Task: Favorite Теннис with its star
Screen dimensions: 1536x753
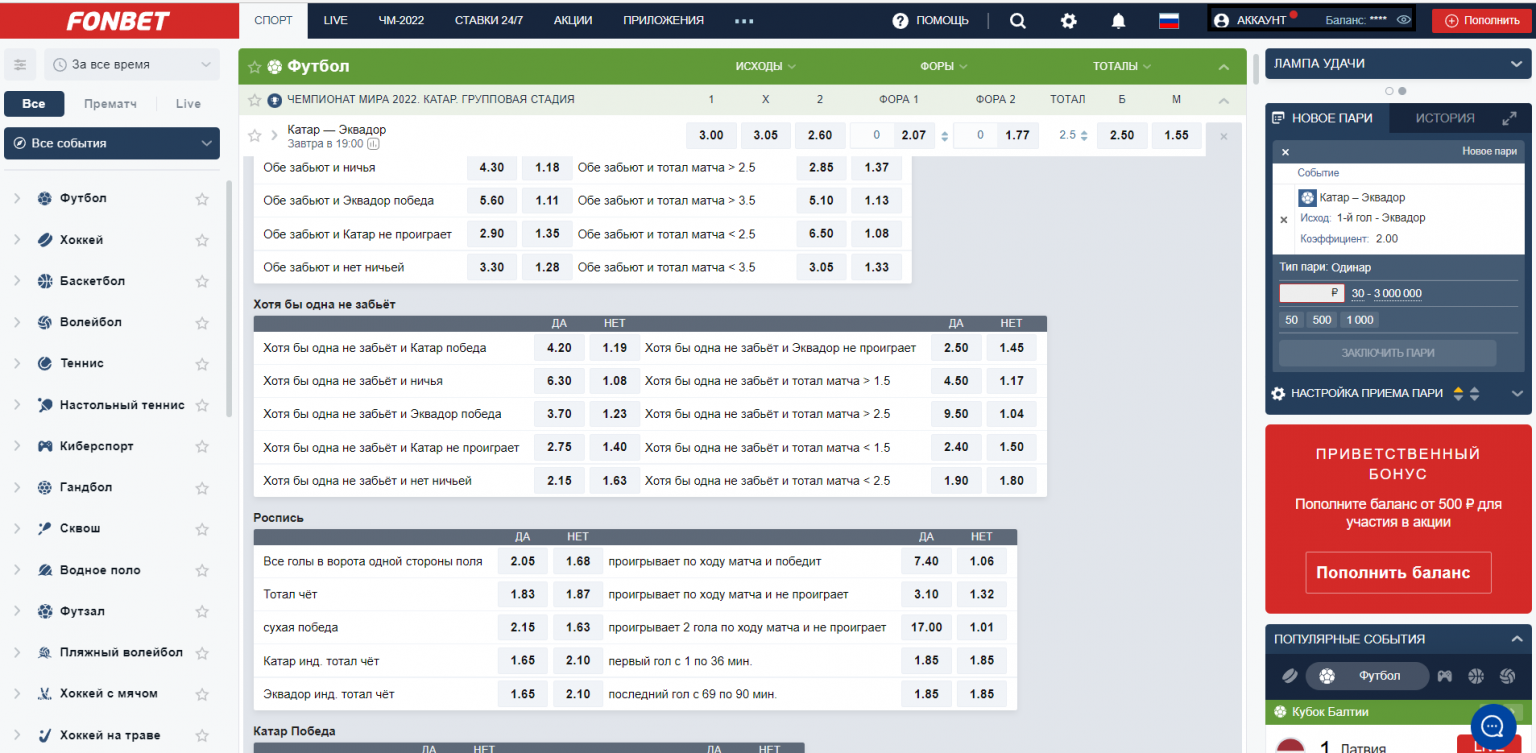Action: click(x=202, y=364)
